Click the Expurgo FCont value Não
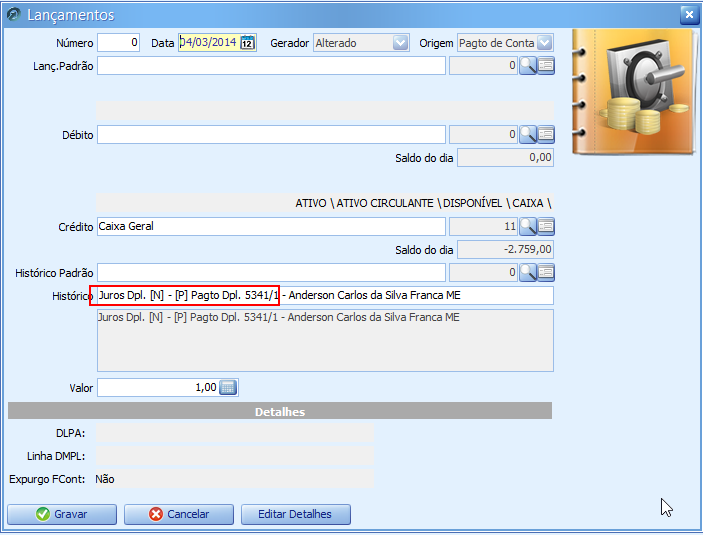Screen dimensions: 703x535 [x=105, y=479]
